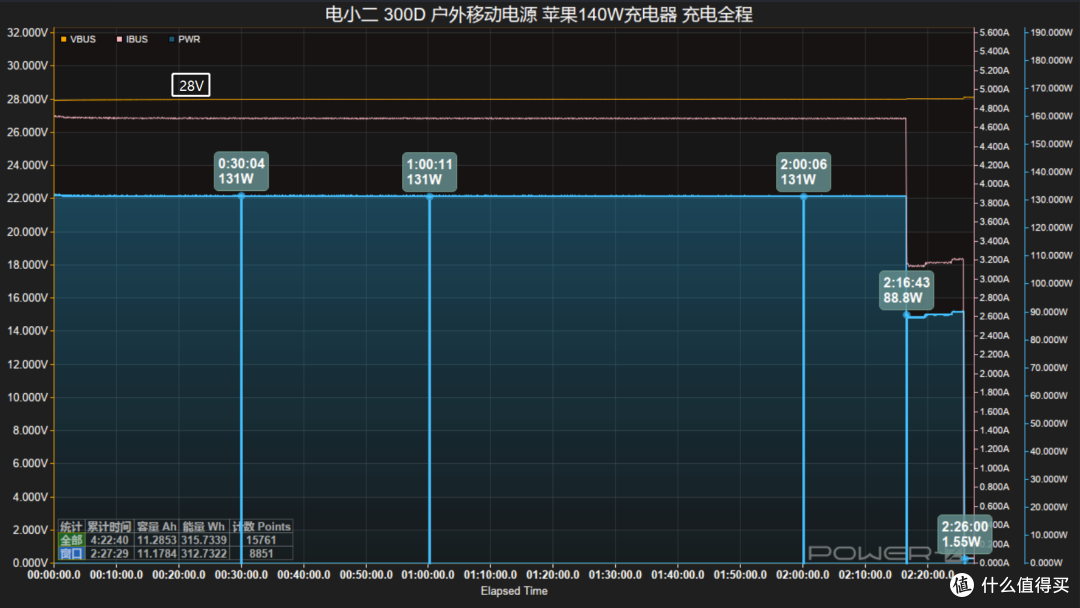Click the 312.7322 energy cell
Viewport: 1080px width, 608px height.
coord(203,553)
